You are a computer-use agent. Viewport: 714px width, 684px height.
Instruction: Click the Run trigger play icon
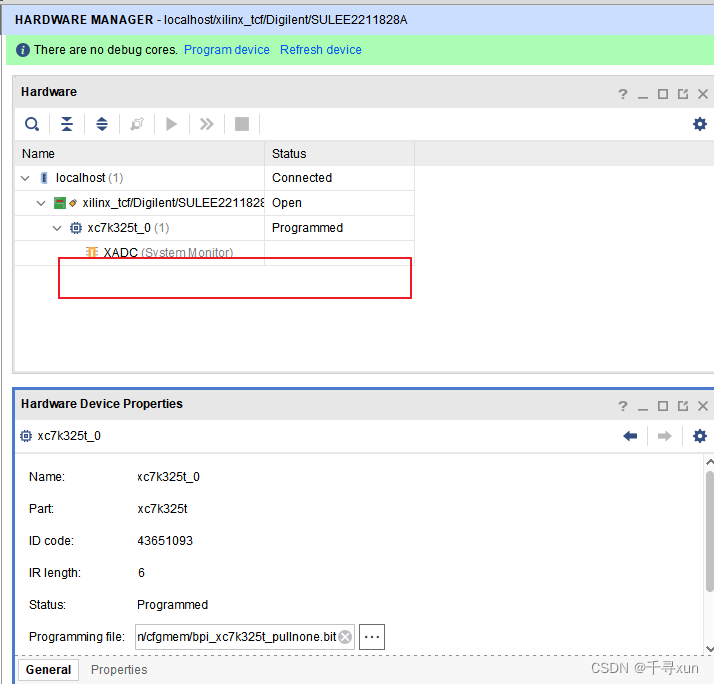pyautogui.click(x=172, y=124)
